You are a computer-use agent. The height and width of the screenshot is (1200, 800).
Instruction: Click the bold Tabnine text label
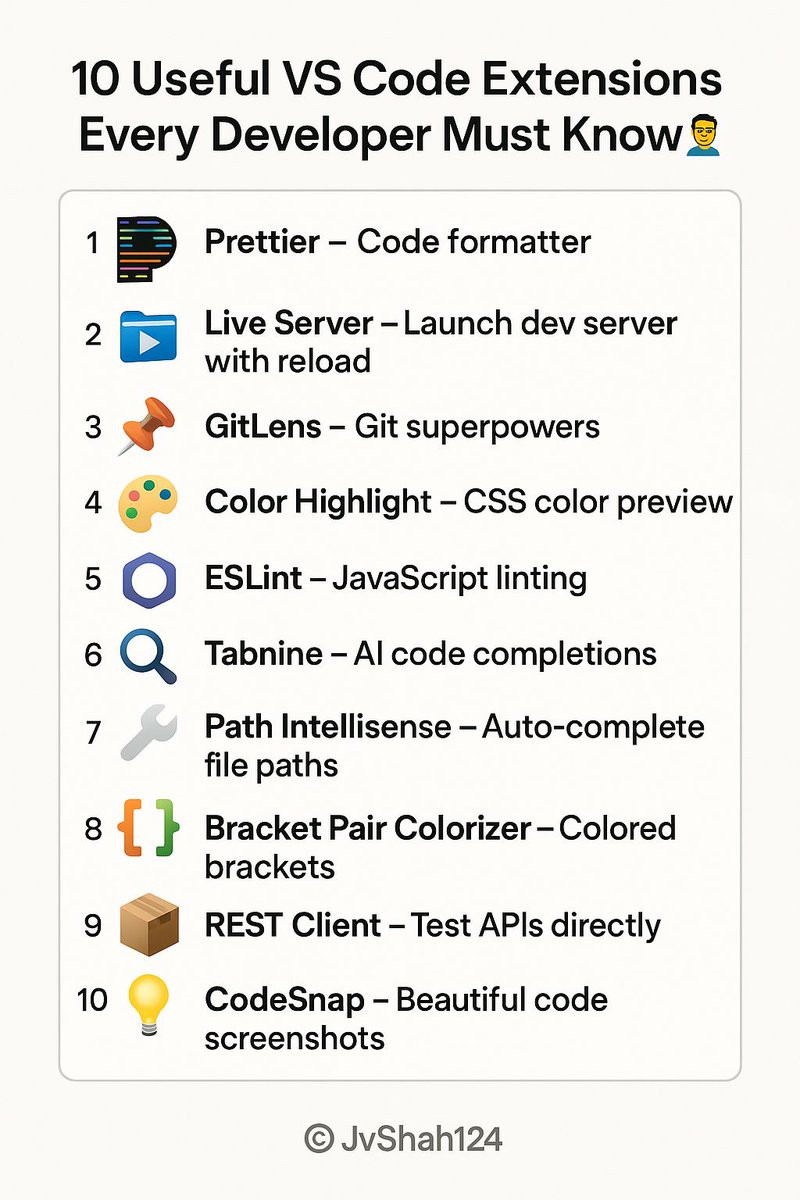(x=263, y=655)
